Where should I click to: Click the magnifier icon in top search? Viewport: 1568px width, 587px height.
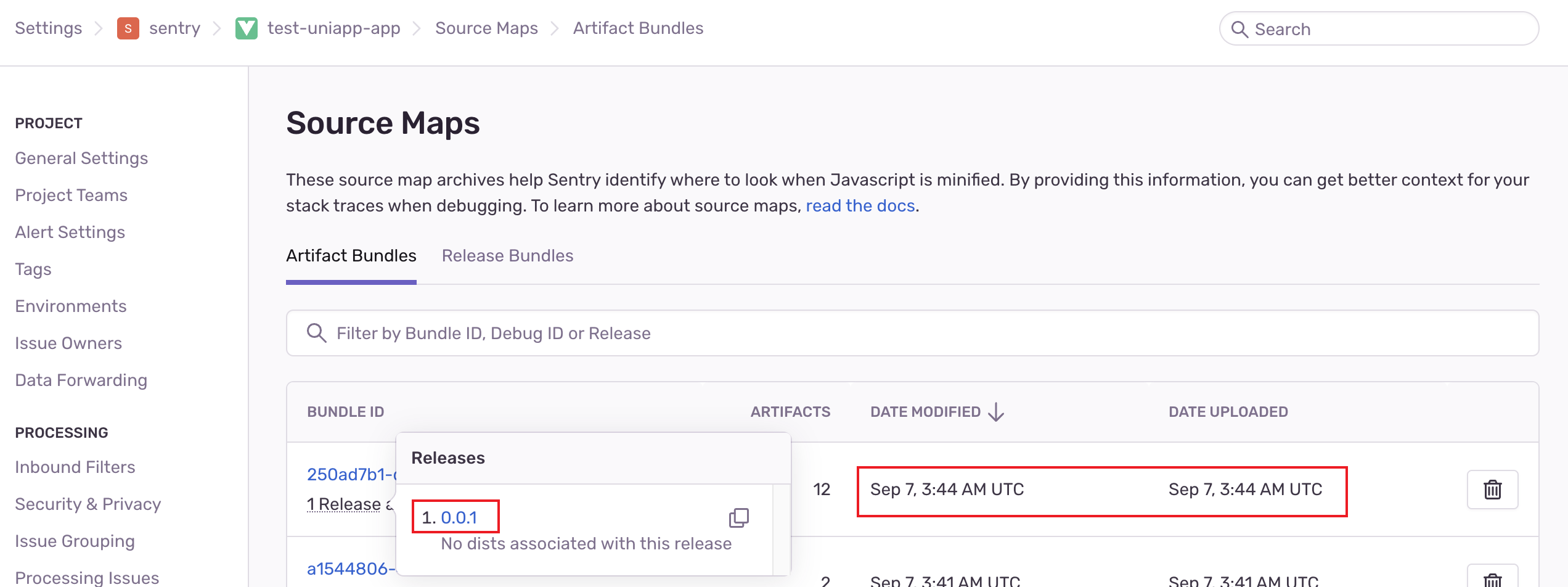tap(1239, 29)
